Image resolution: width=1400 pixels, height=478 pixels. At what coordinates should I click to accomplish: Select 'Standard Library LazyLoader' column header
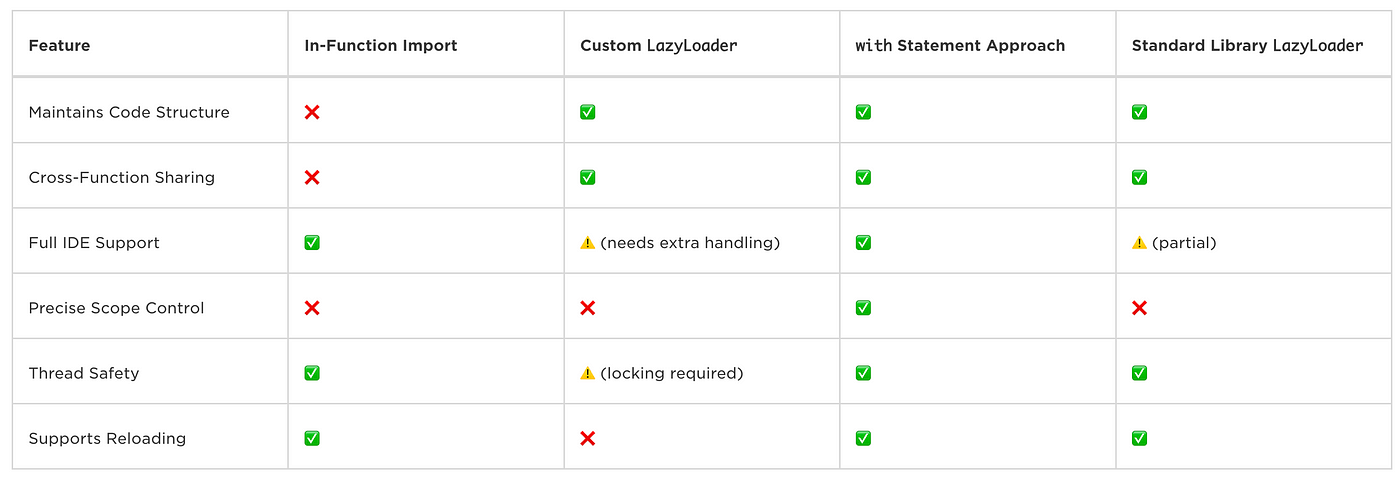point(1247,45)
